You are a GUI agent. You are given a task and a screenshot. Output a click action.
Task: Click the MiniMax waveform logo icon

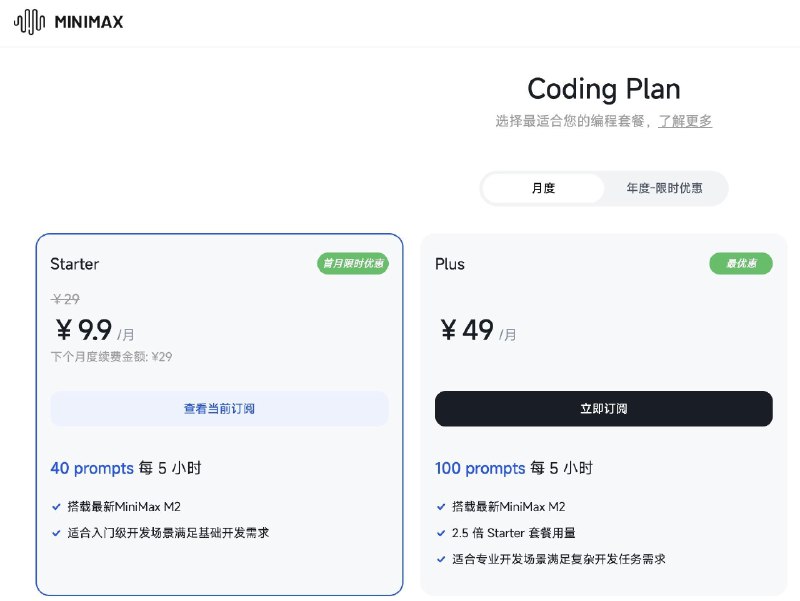tap(29, 21)
